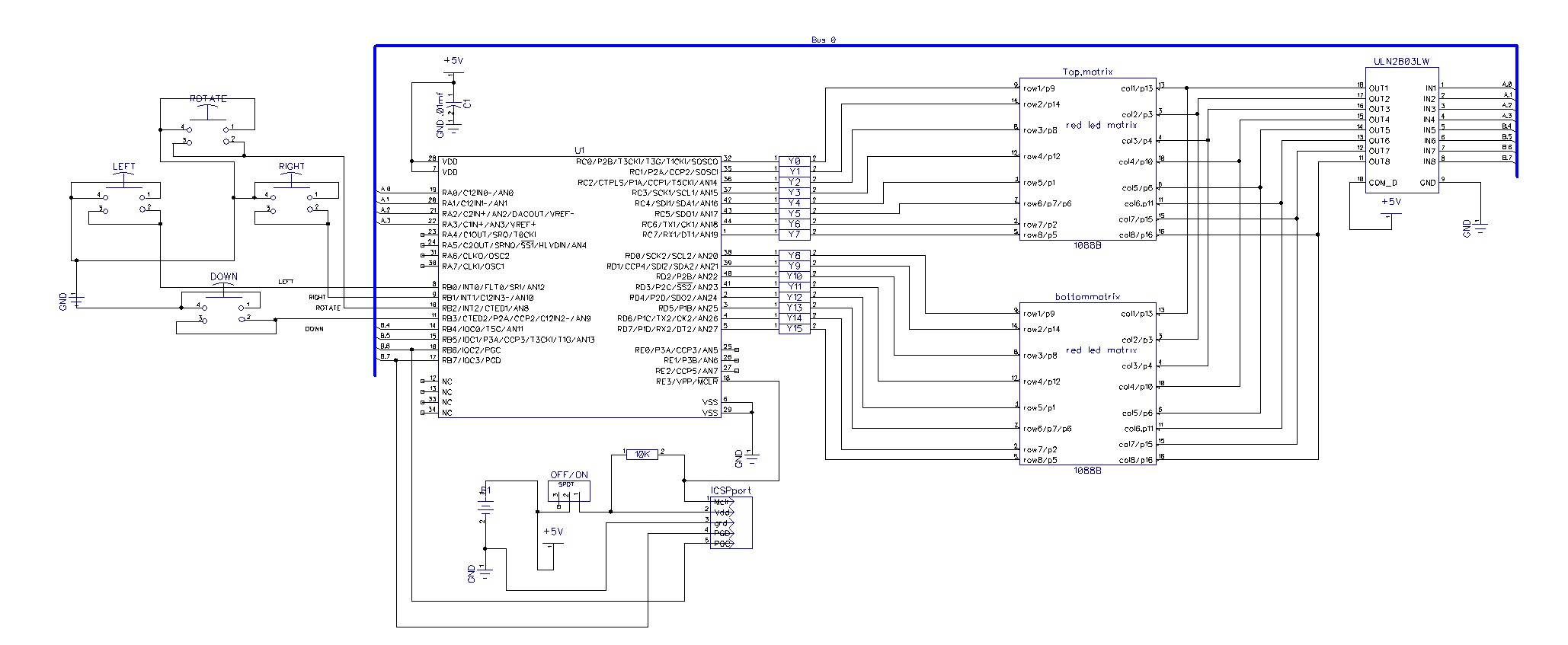Click the OUT8 pin label on ULN2803LW
1568x645 pixels.
click(1379, 161)
